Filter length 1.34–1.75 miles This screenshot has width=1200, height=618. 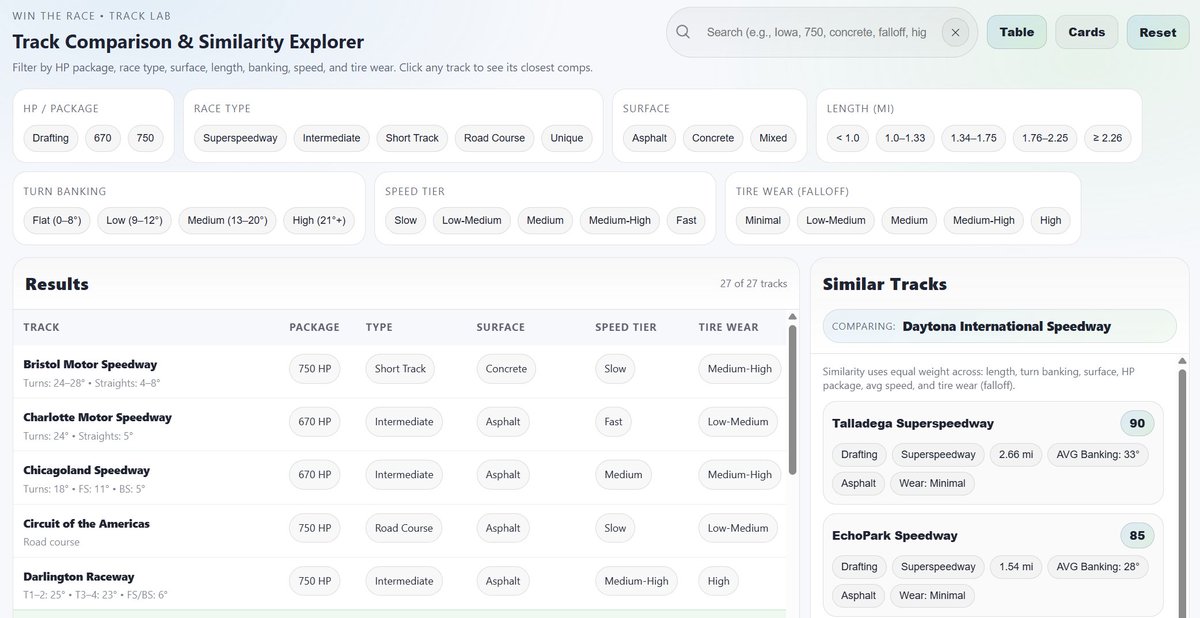tap(973, 138)
